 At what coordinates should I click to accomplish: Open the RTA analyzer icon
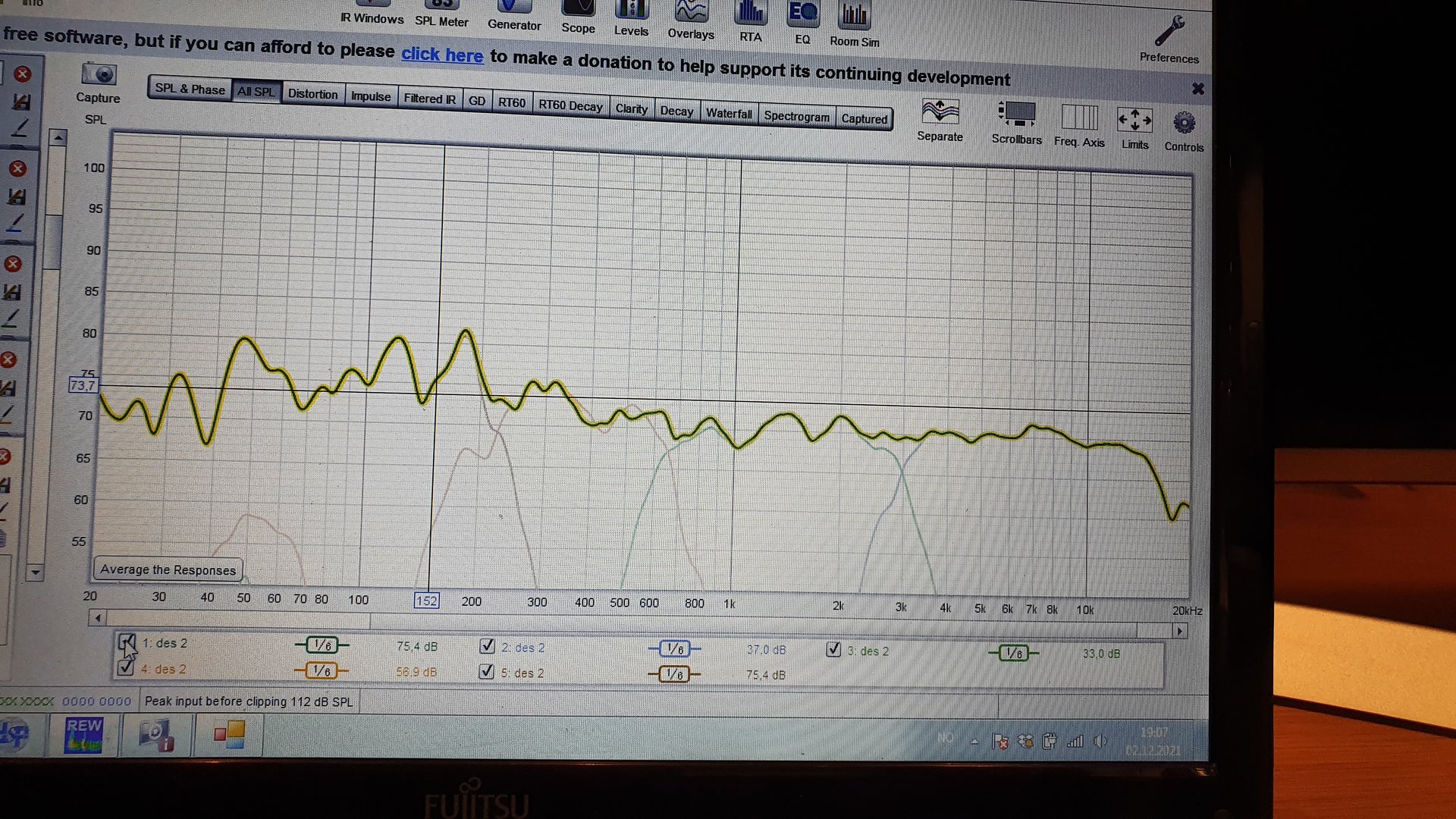pos(750,13)
